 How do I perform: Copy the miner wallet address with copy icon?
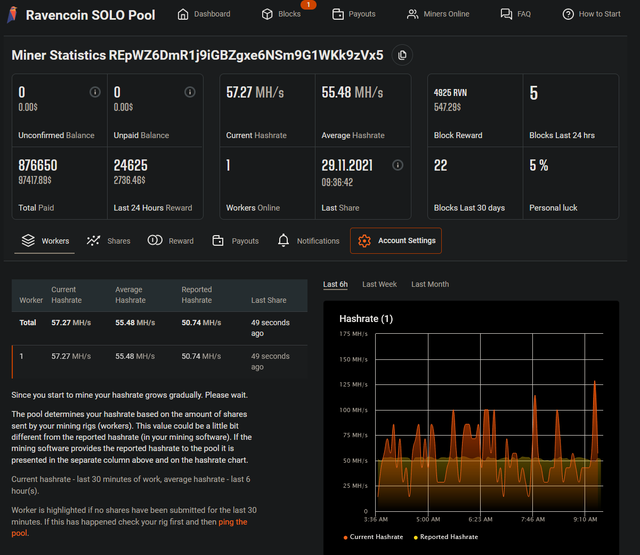coord(402,55)
